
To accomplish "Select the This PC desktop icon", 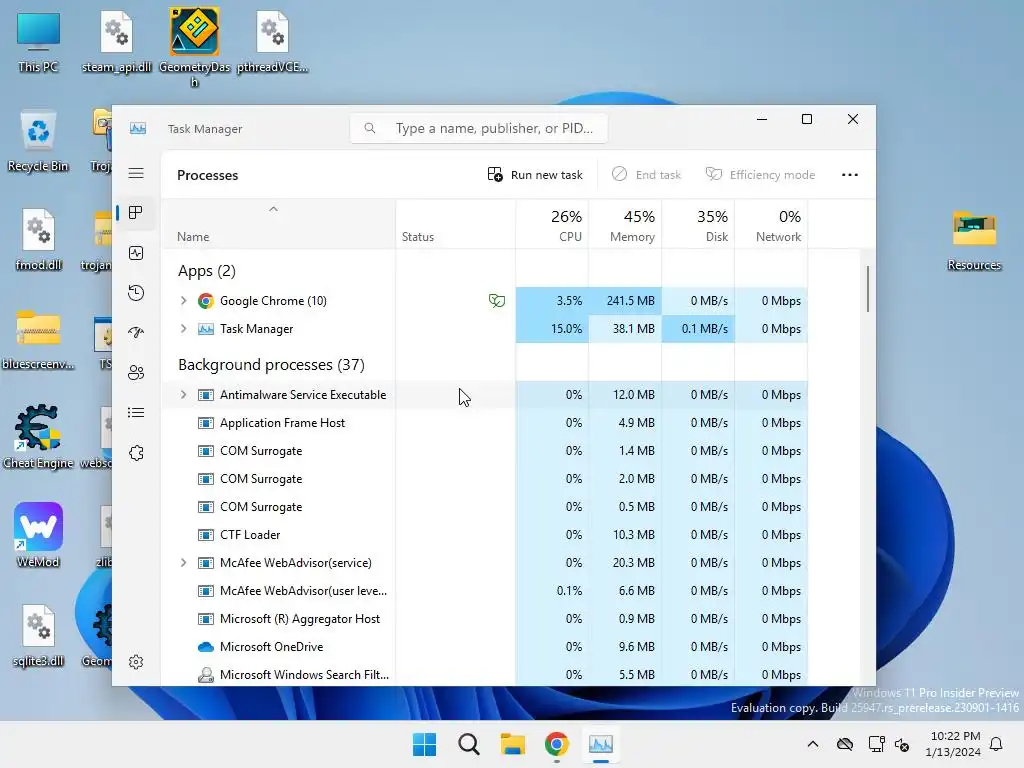I will pyautogui.click(x=38, y=42).
